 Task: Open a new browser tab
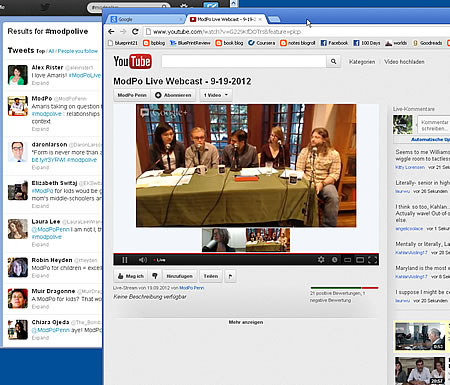pyautogui.click(x=274, y=19)
